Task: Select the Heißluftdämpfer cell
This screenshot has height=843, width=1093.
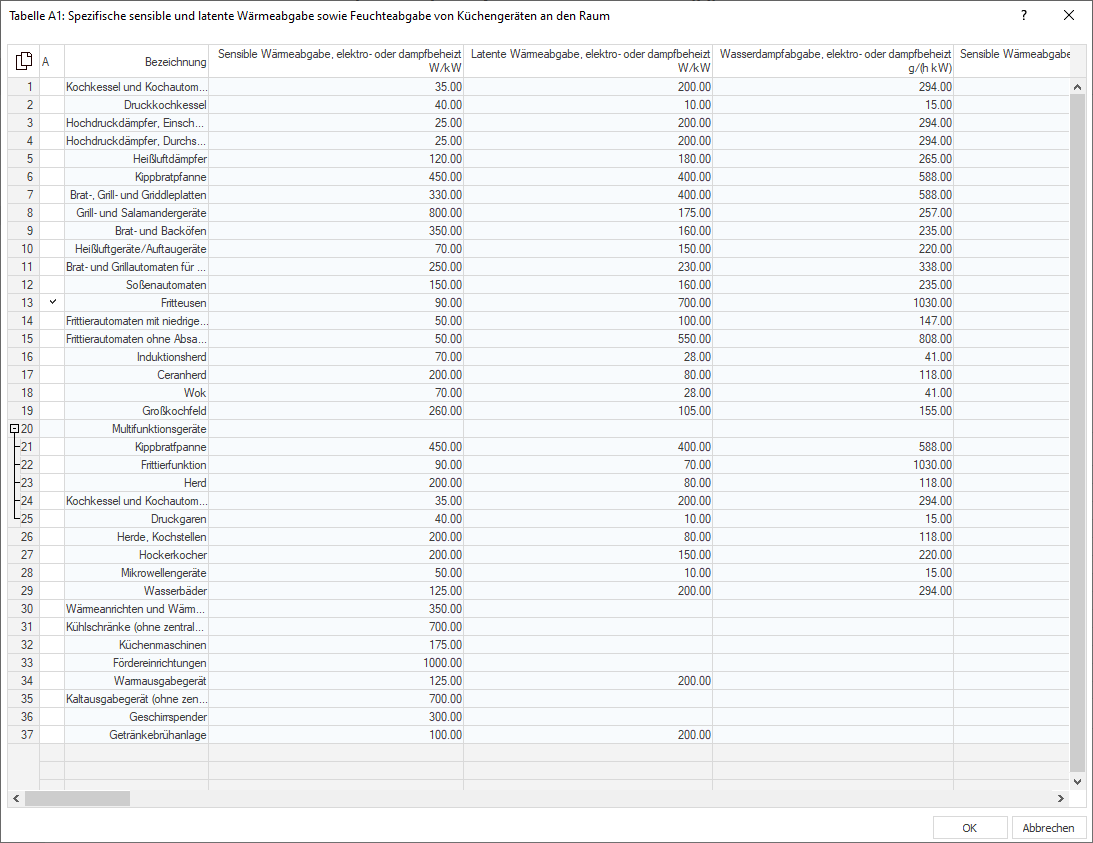Action: tap(137, 159)
